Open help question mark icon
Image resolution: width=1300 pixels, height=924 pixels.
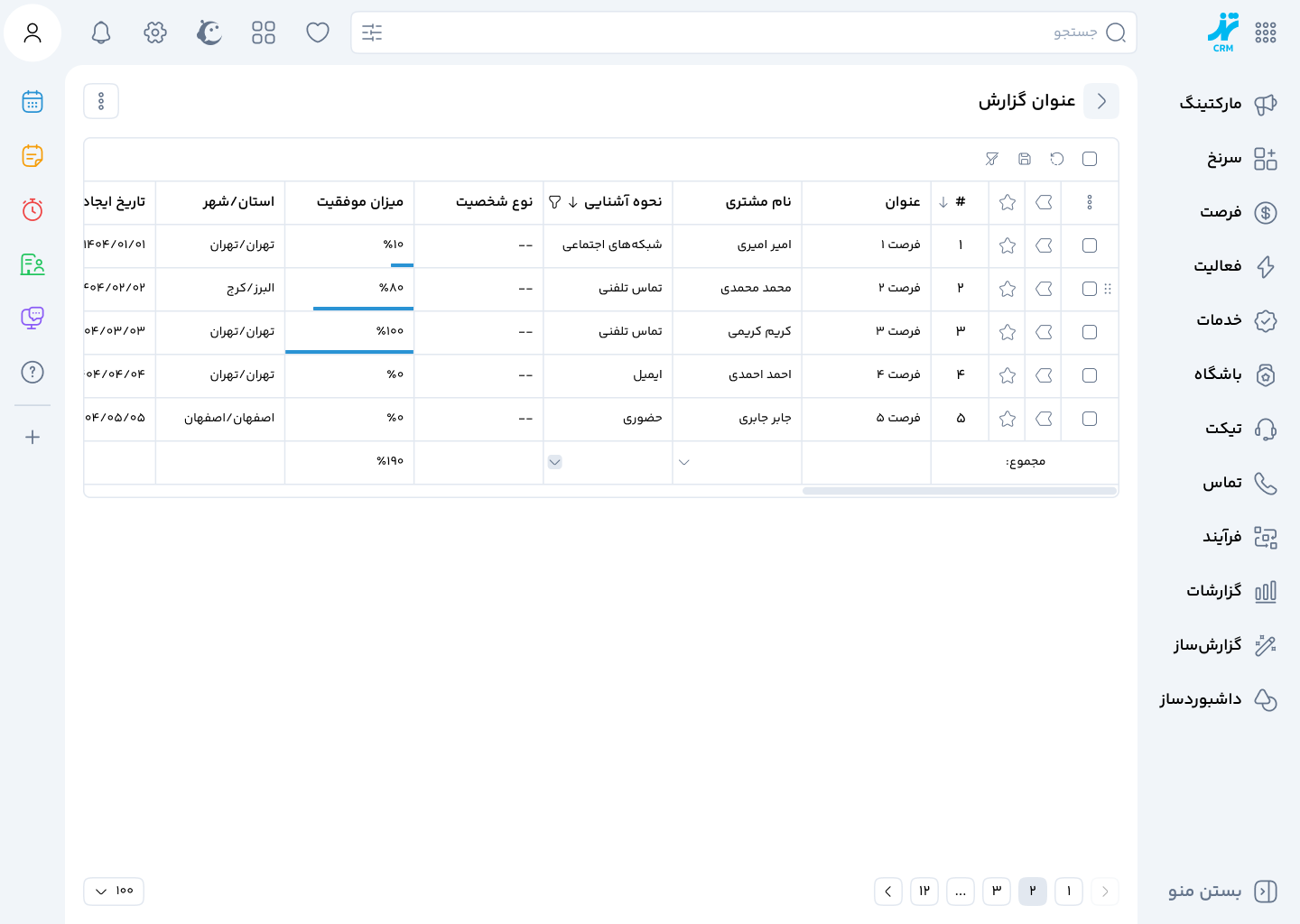coord(32,372)
